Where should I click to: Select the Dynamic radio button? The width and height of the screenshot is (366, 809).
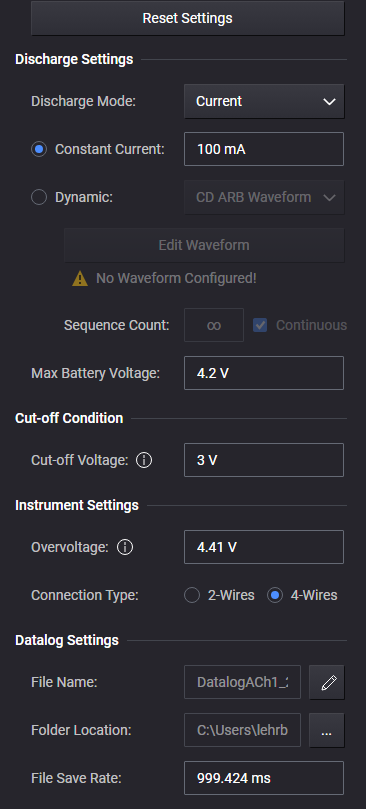(39, 197)
